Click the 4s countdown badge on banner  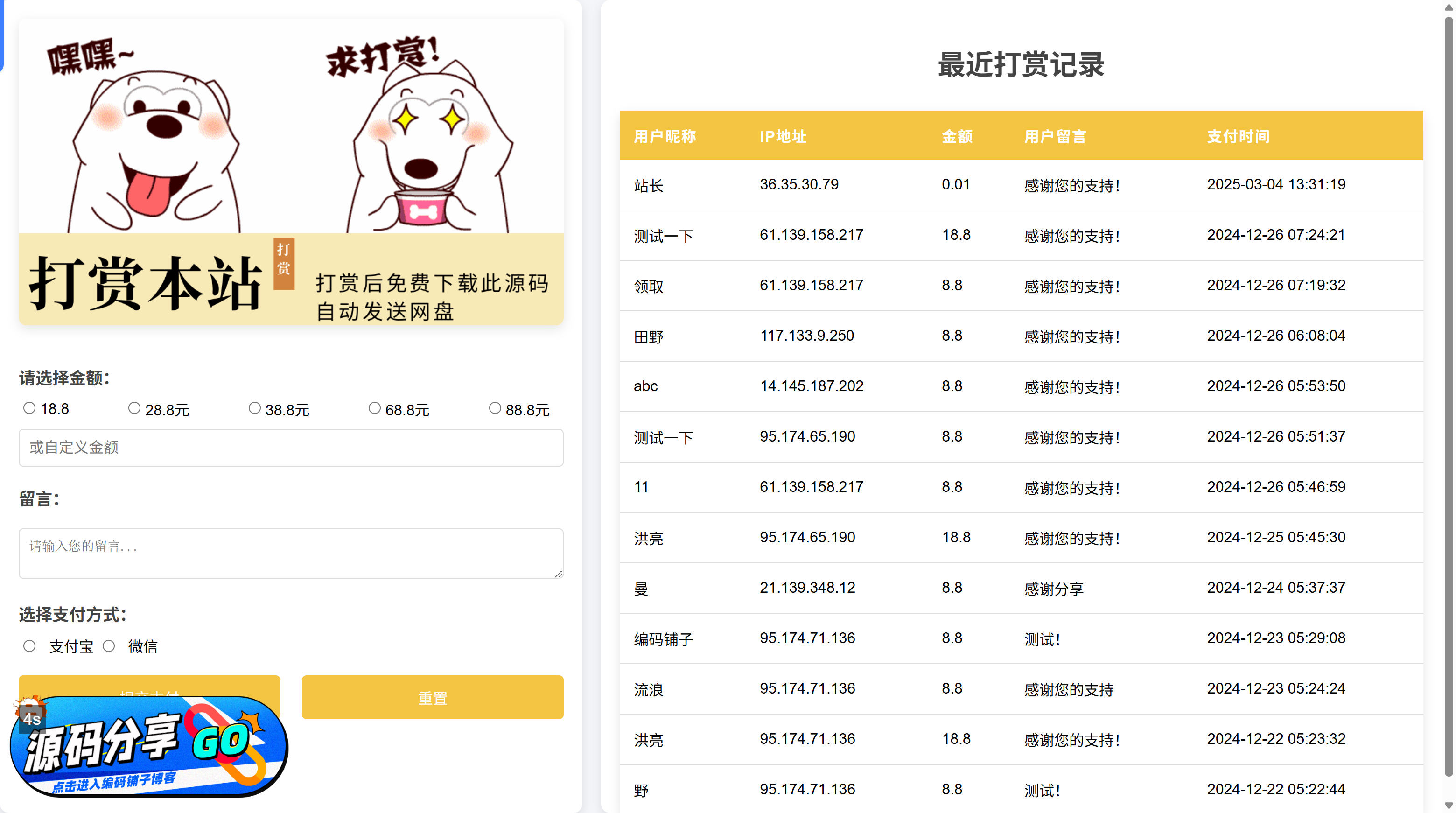click(32, 719)
